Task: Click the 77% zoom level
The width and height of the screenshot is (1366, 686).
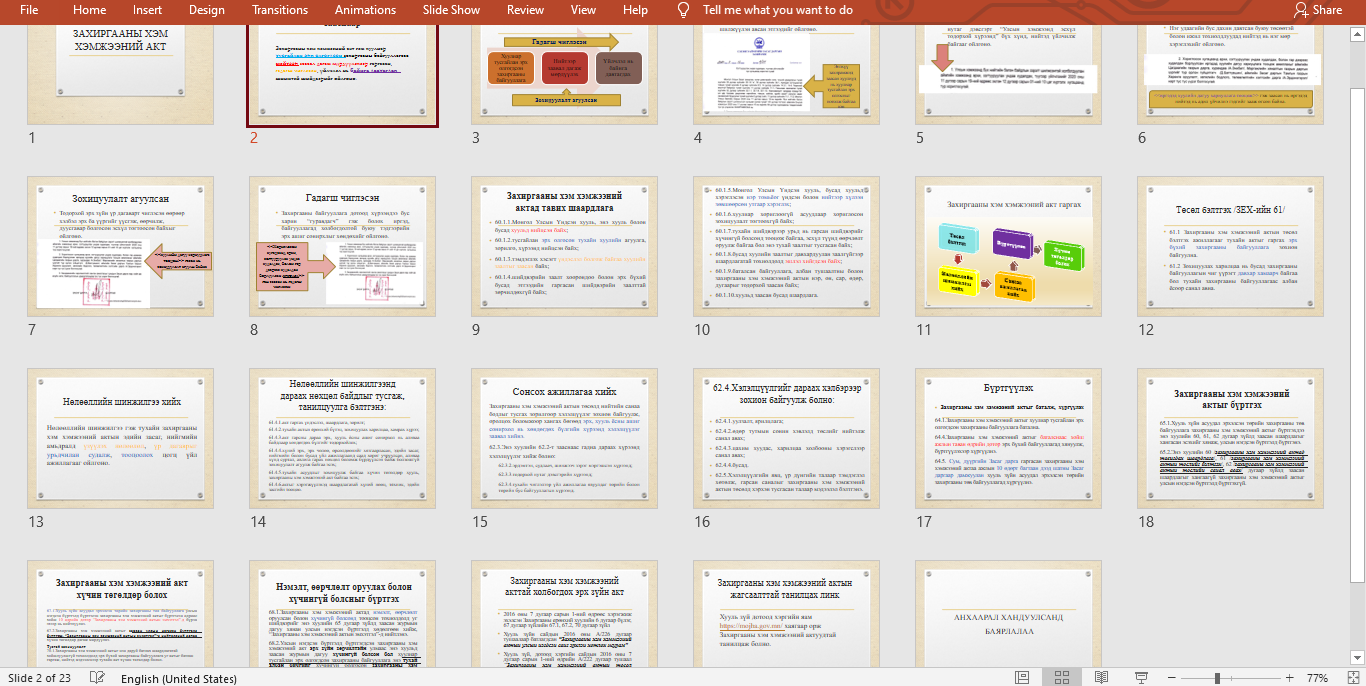Action: click(x=1317, y=678)
